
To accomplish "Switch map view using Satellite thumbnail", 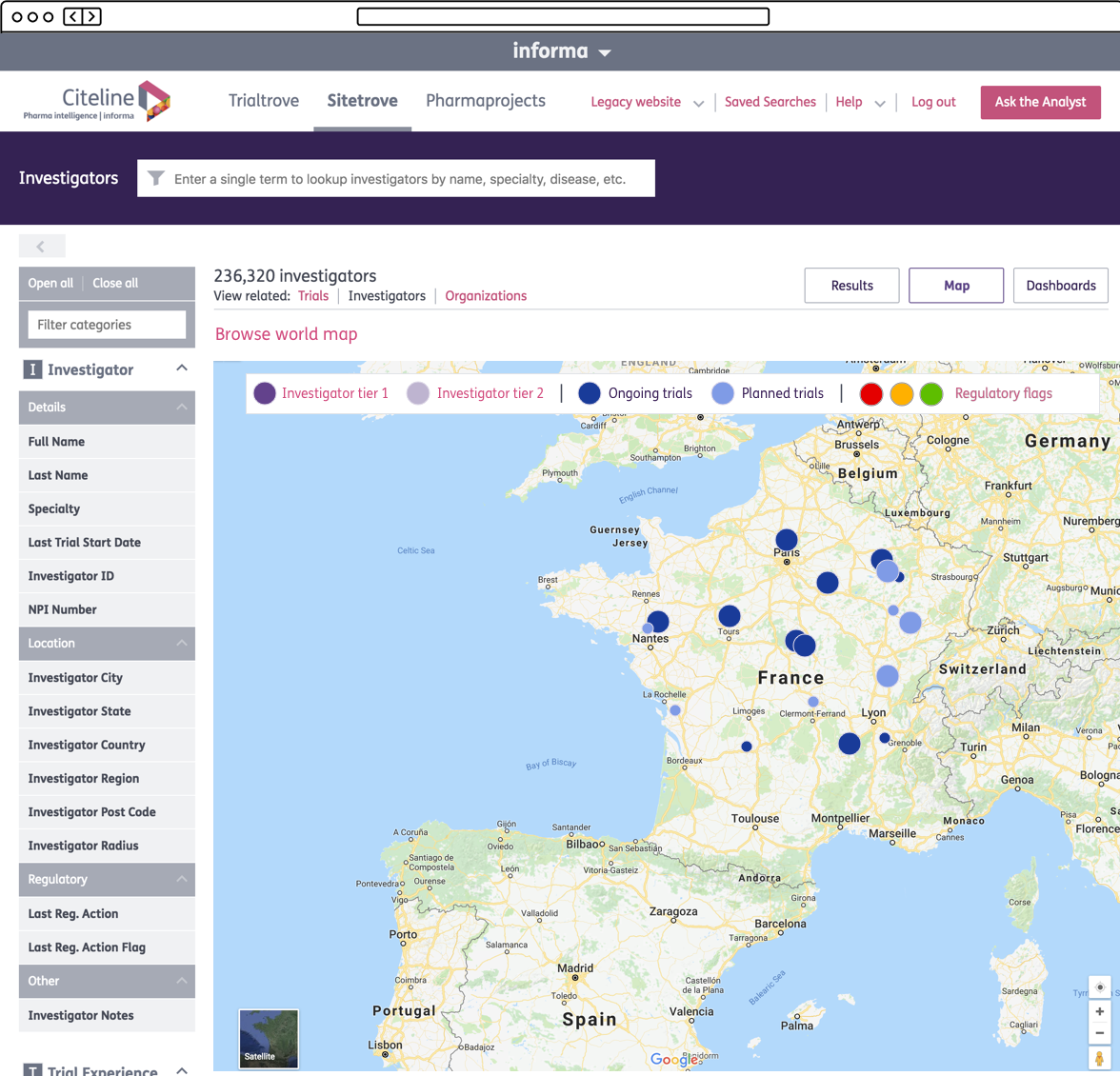I will [x=268, y=1039].
